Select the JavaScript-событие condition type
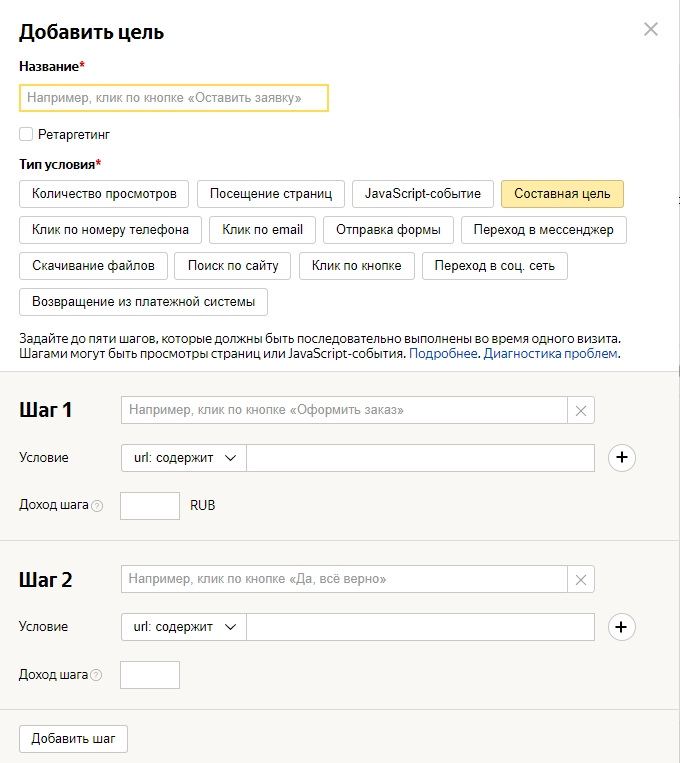The width and height of the screenshot is (680, 763). (x=423, y=193)
